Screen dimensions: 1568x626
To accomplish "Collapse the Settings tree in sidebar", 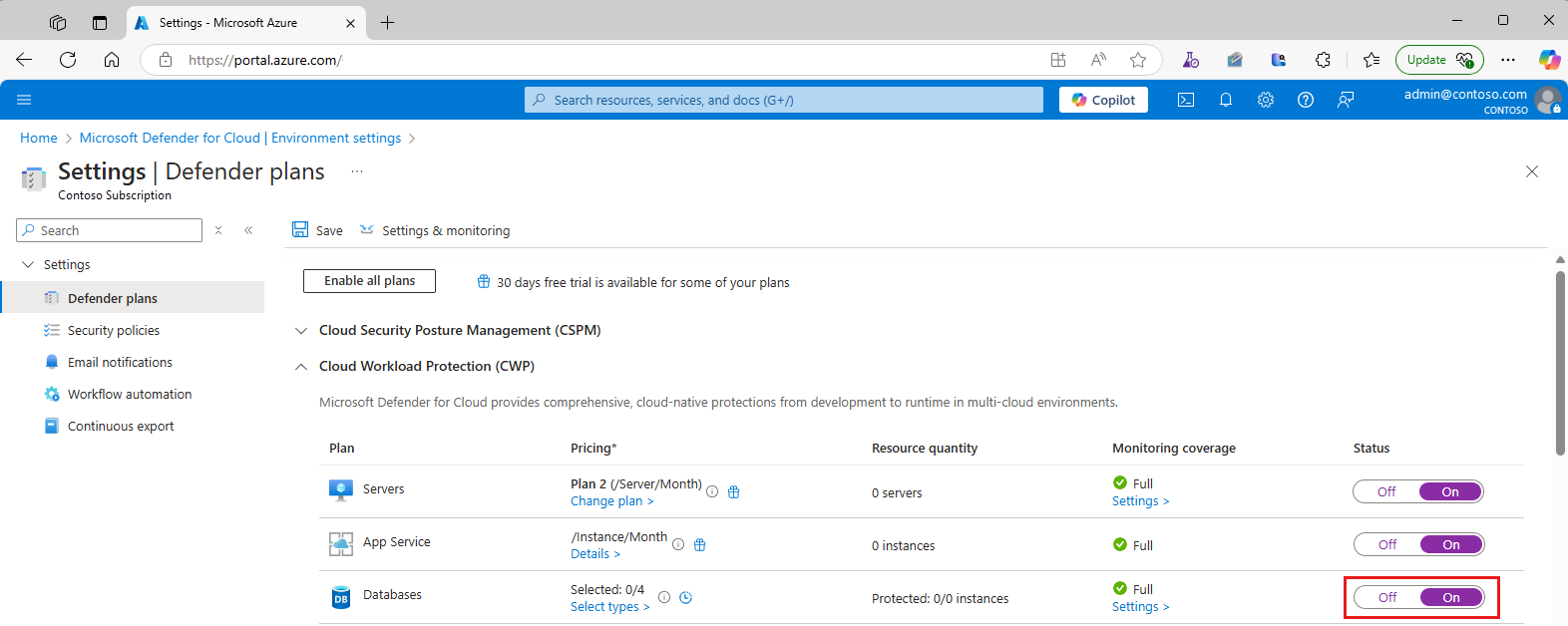I will coord(28,265).
